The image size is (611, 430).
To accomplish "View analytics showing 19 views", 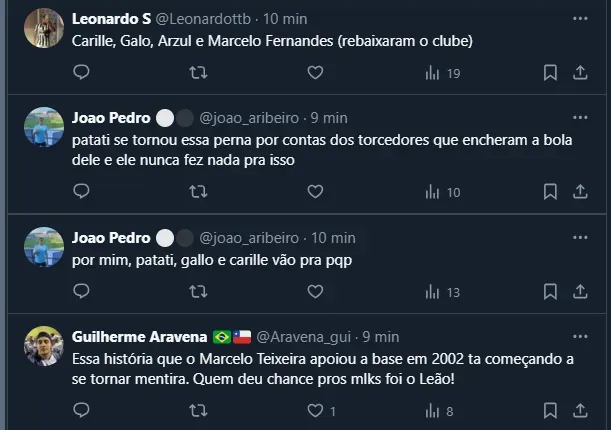I will coord(442,73).
